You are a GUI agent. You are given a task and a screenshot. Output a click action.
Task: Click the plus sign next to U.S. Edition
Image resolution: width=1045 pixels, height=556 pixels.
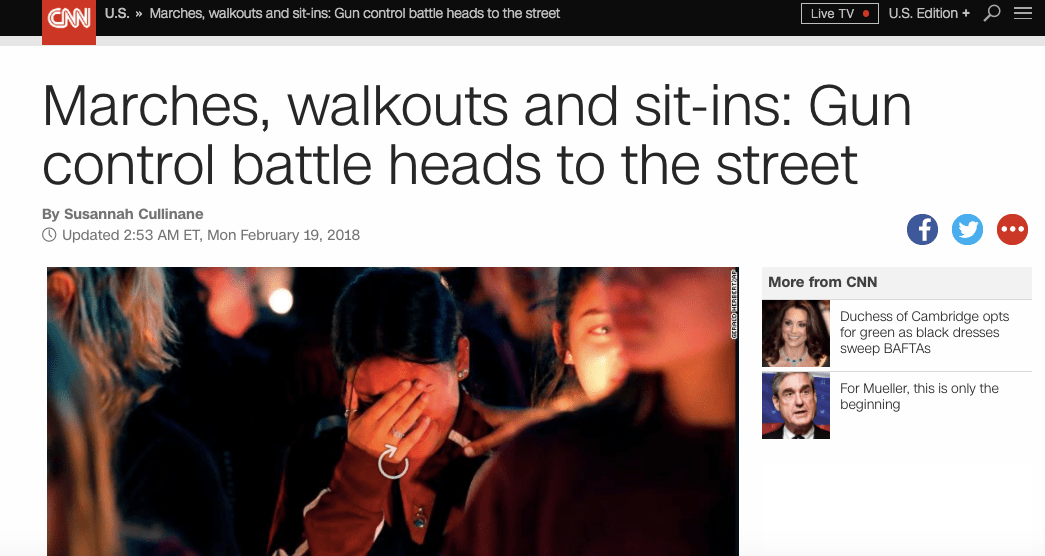[x=966, y=13]
